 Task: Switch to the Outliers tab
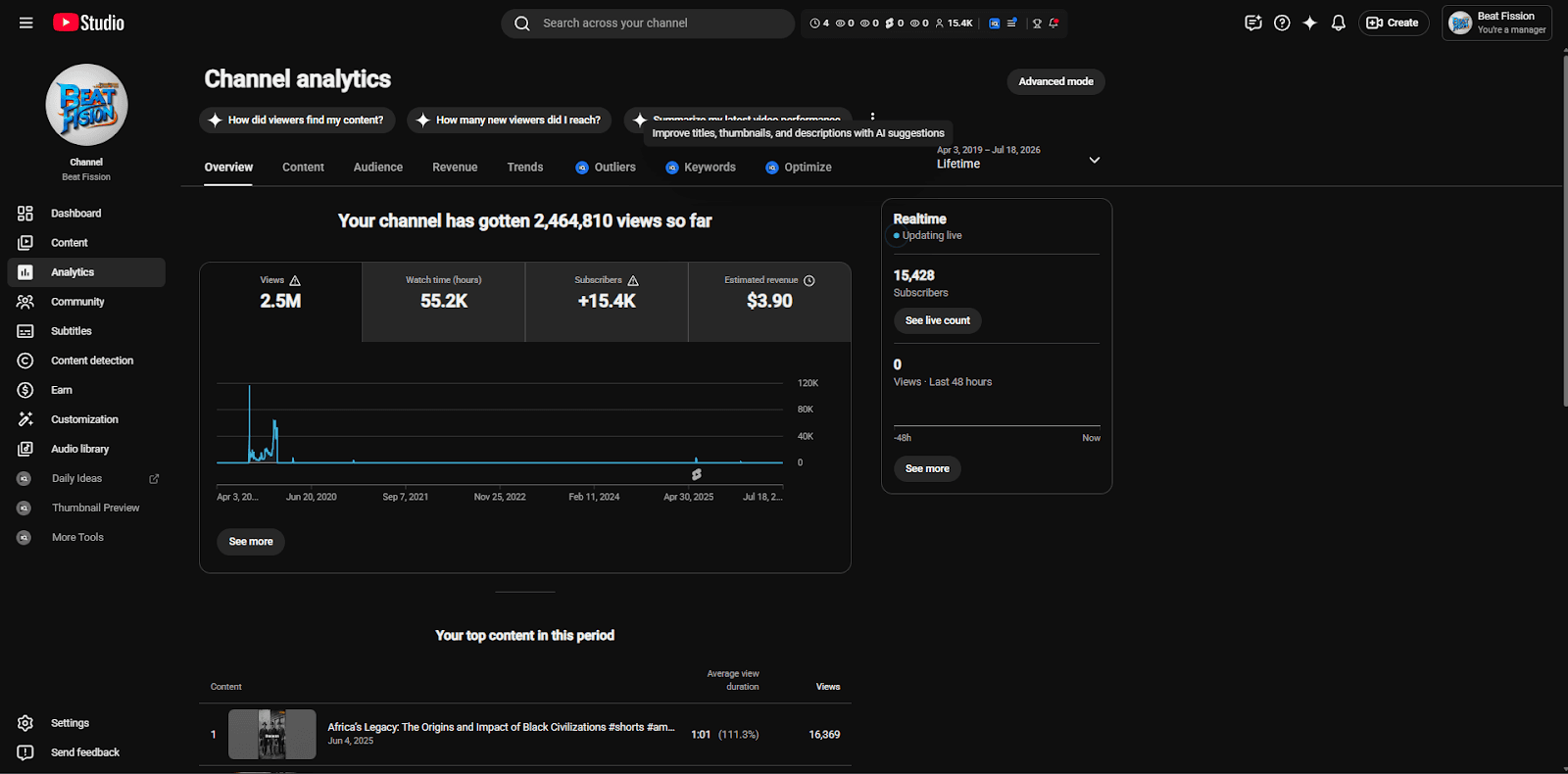(x=606, y=168)
